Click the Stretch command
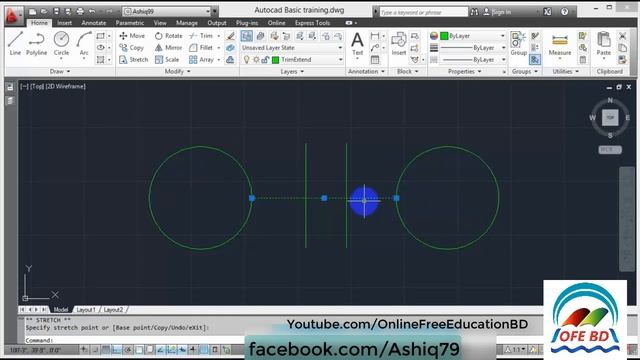This screenshot has width=640, height=360. coord(133,60)
